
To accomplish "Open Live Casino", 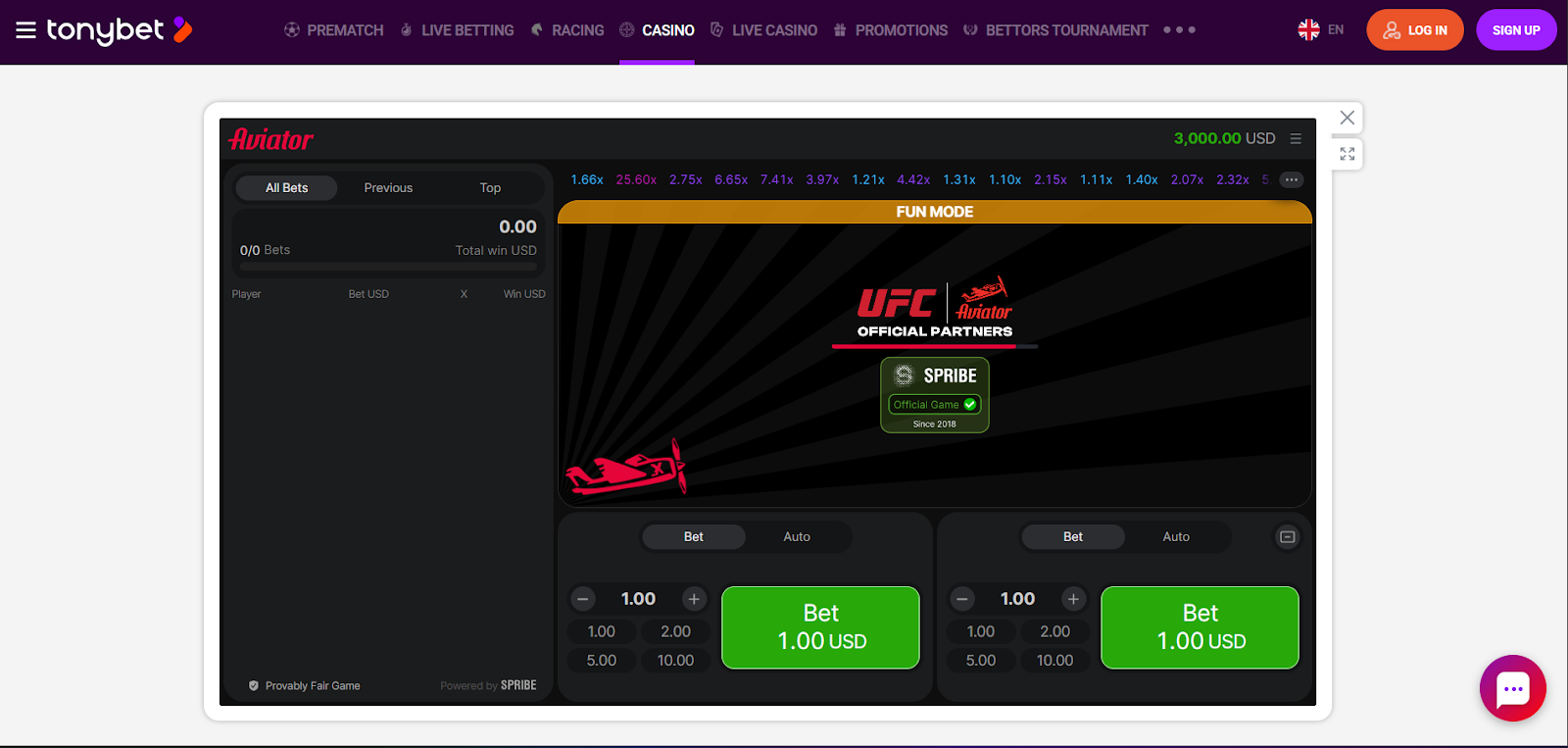I will (x=763, y=30).
